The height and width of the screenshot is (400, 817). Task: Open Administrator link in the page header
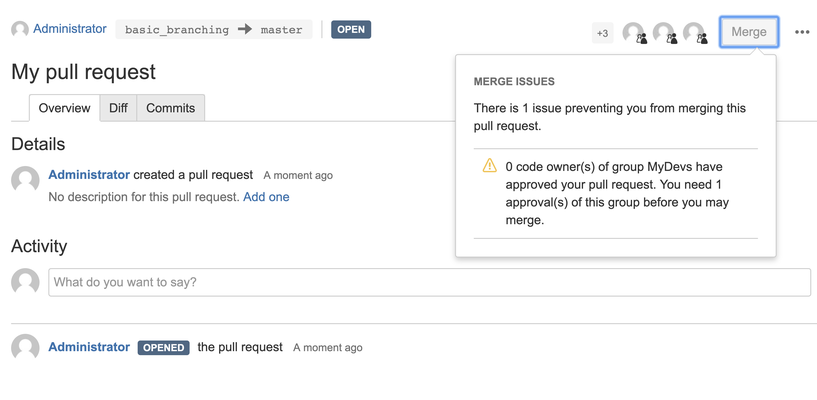tap(70, 29)
